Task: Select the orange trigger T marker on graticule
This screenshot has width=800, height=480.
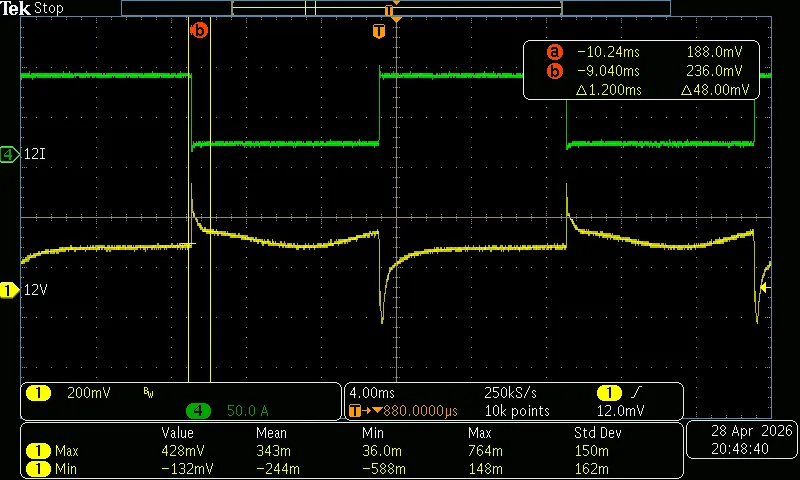Action: 379,32
